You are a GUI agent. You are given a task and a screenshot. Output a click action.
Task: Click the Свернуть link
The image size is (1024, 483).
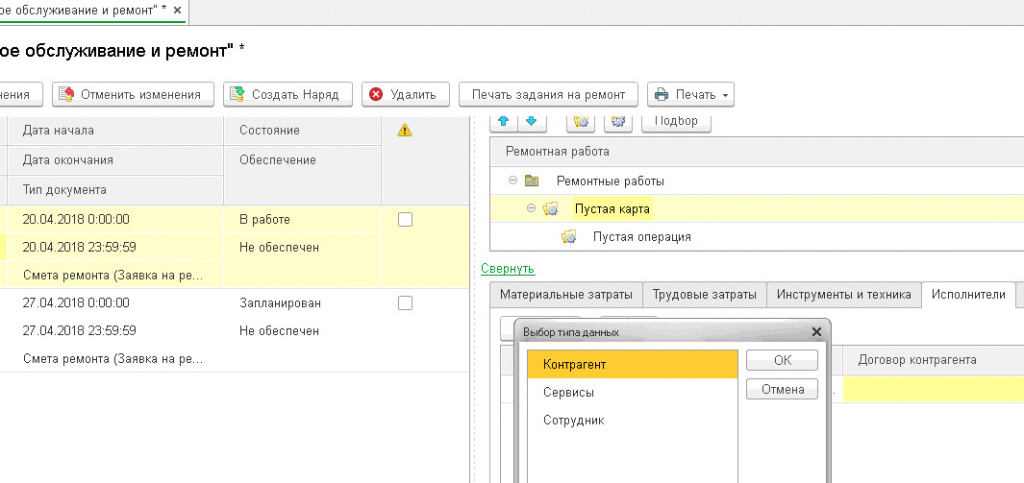[508, 269]
